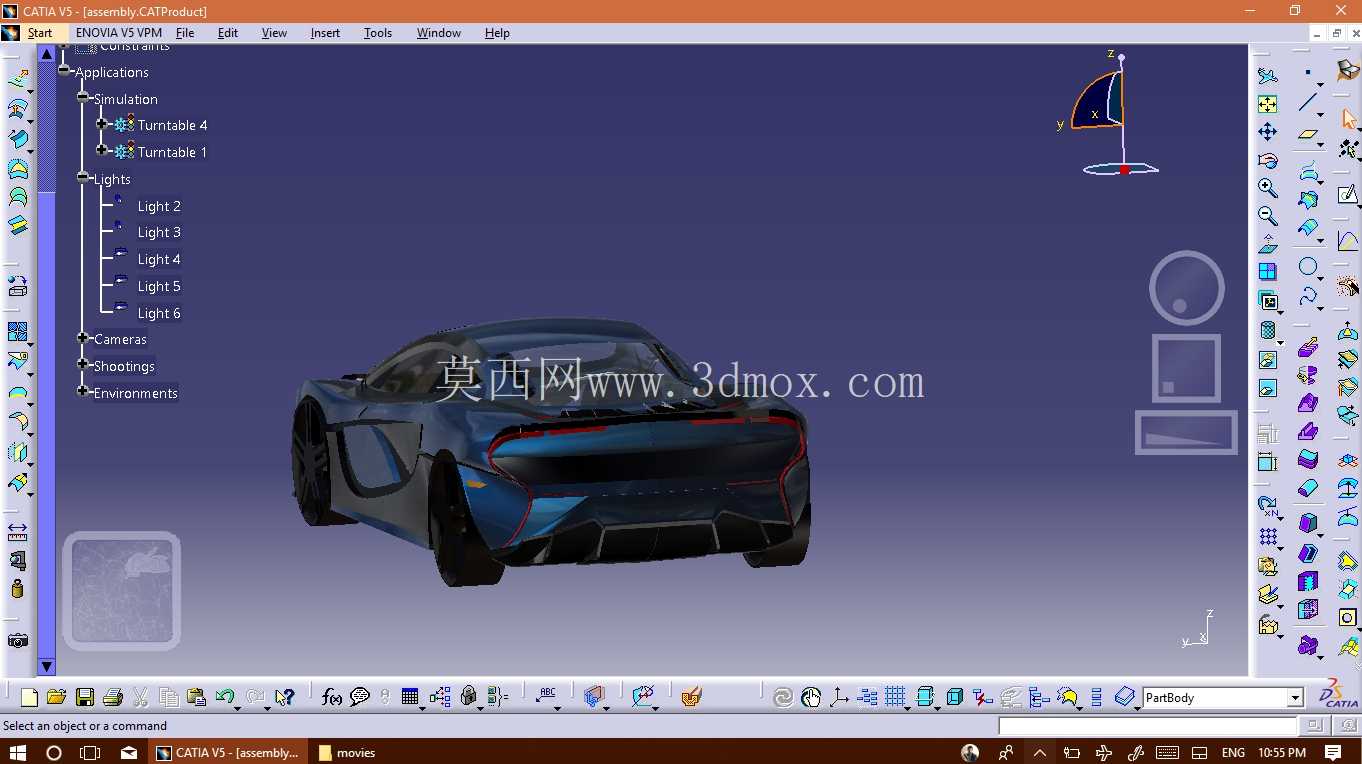Click the Print icon
The height and width of the screenshot is (764, 1362).
[x=113, y=697]
